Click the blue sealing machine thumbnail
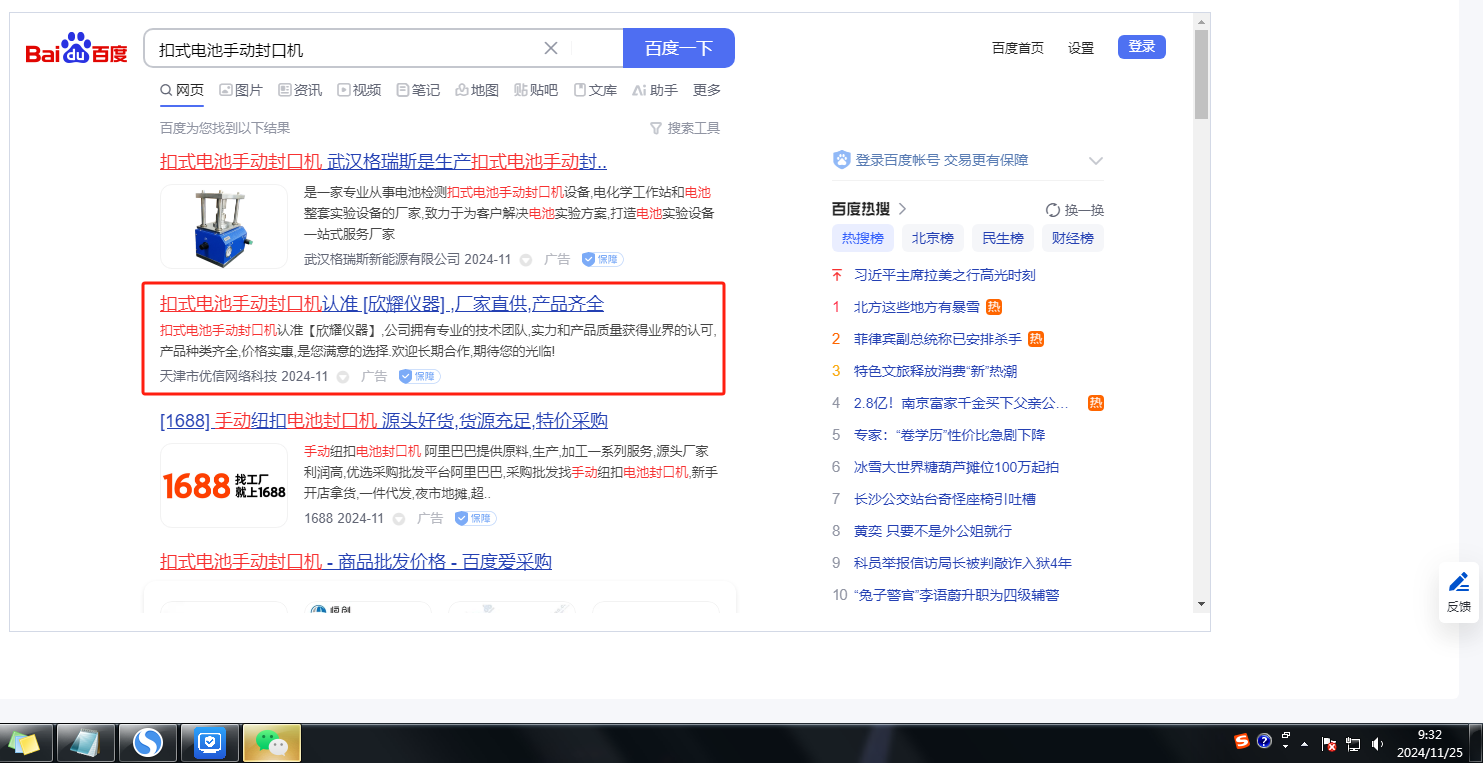 [224, 226]
